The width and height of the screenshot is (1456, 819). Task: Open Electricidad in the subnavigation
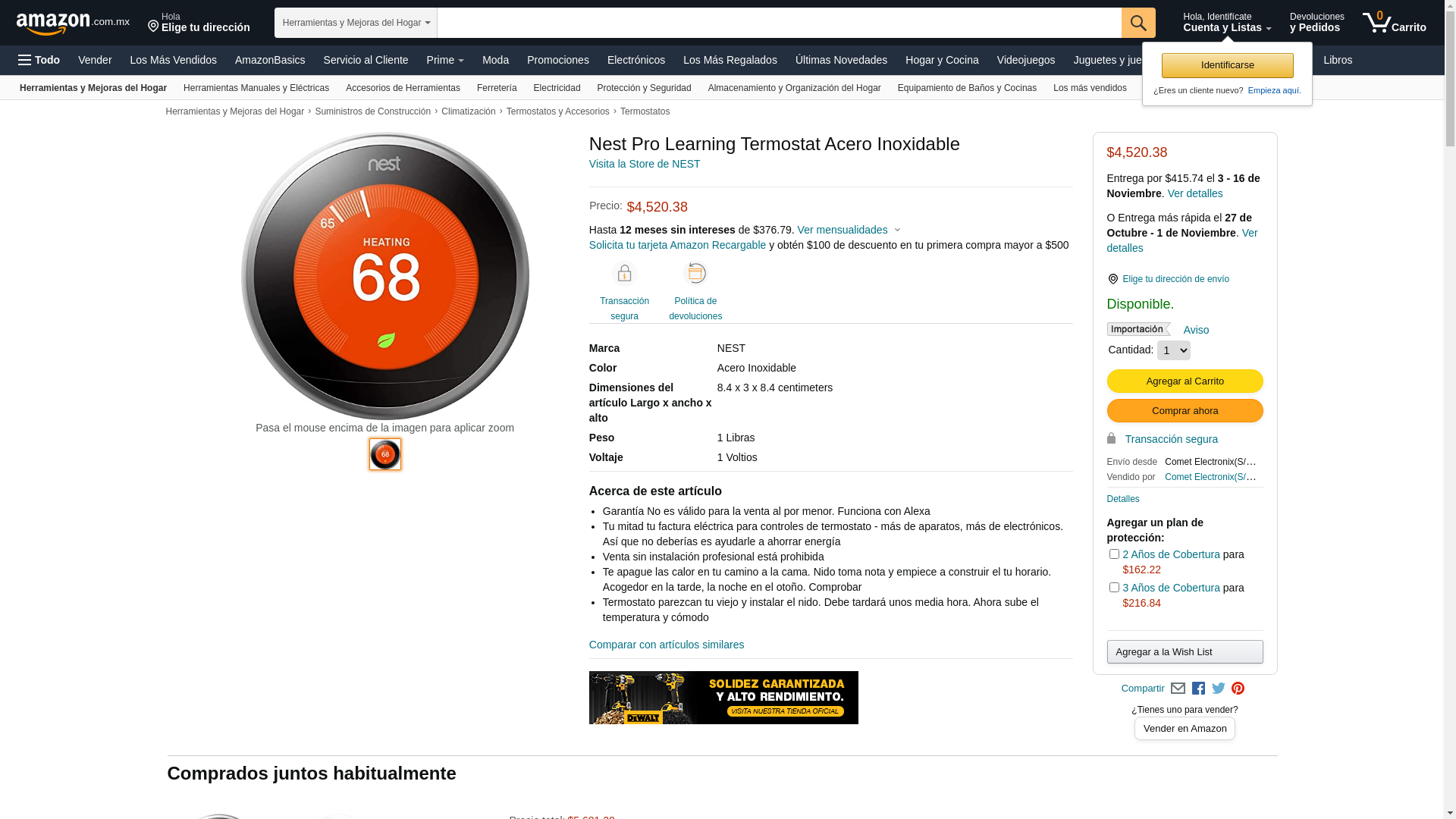[557, 88]
